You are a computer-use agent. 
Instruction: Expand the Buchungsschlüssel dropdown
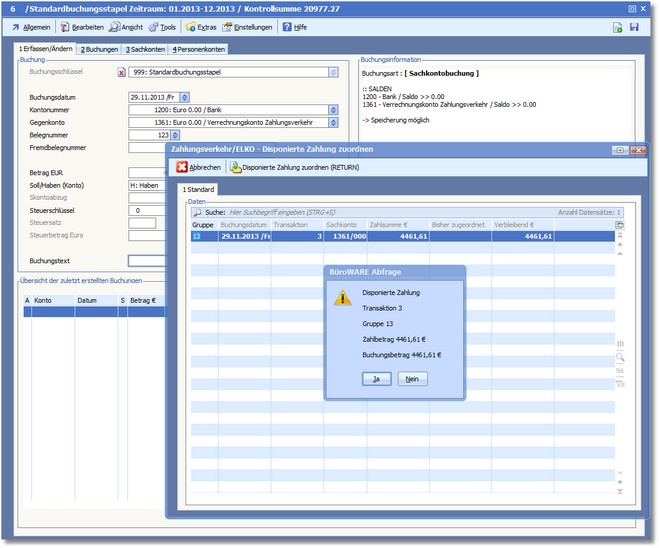tap(333, 72)
